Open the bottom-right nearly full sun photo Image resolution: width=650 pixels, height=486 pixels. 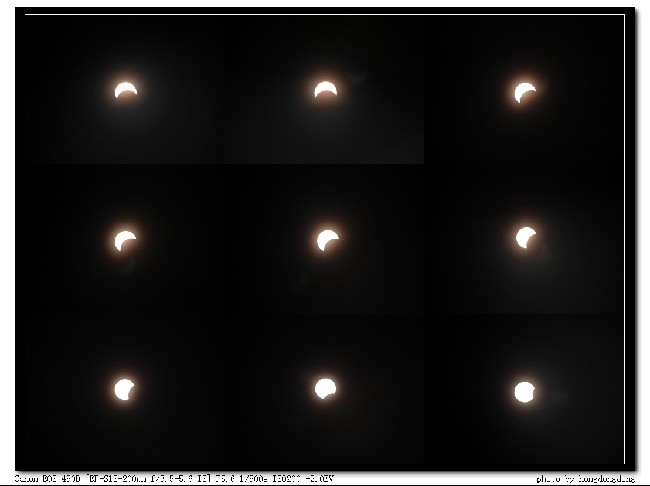[525, 391]
